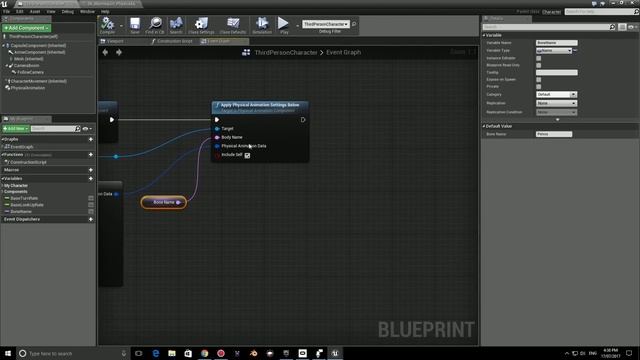Image resolution: width=640 pixels, height=360 pixels.
Task: Open the Help menu
Action: pos(105,11)
